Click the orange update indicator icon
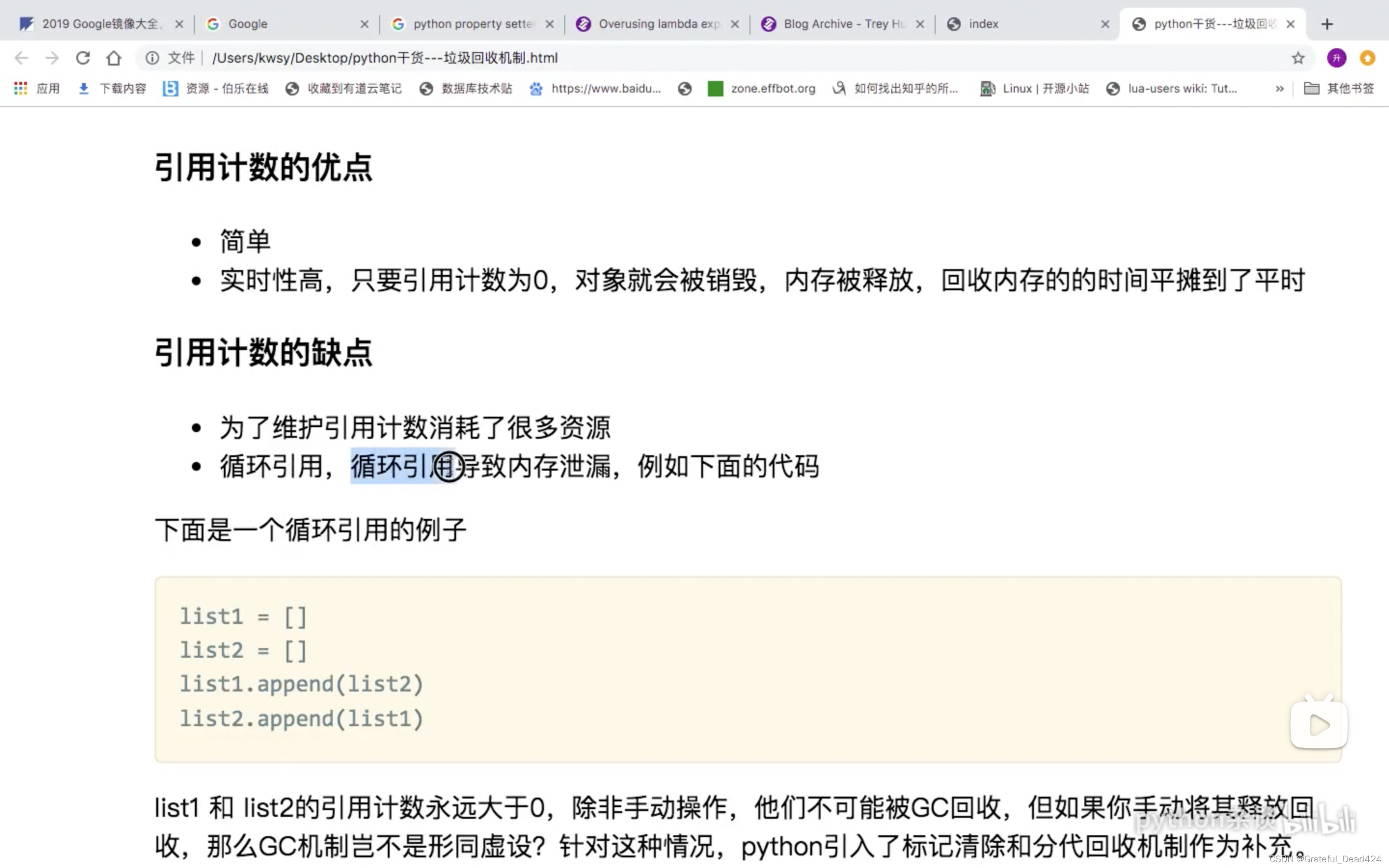Image resolution: width=1389 pixels, height=868 pixels. (1368, 58)
